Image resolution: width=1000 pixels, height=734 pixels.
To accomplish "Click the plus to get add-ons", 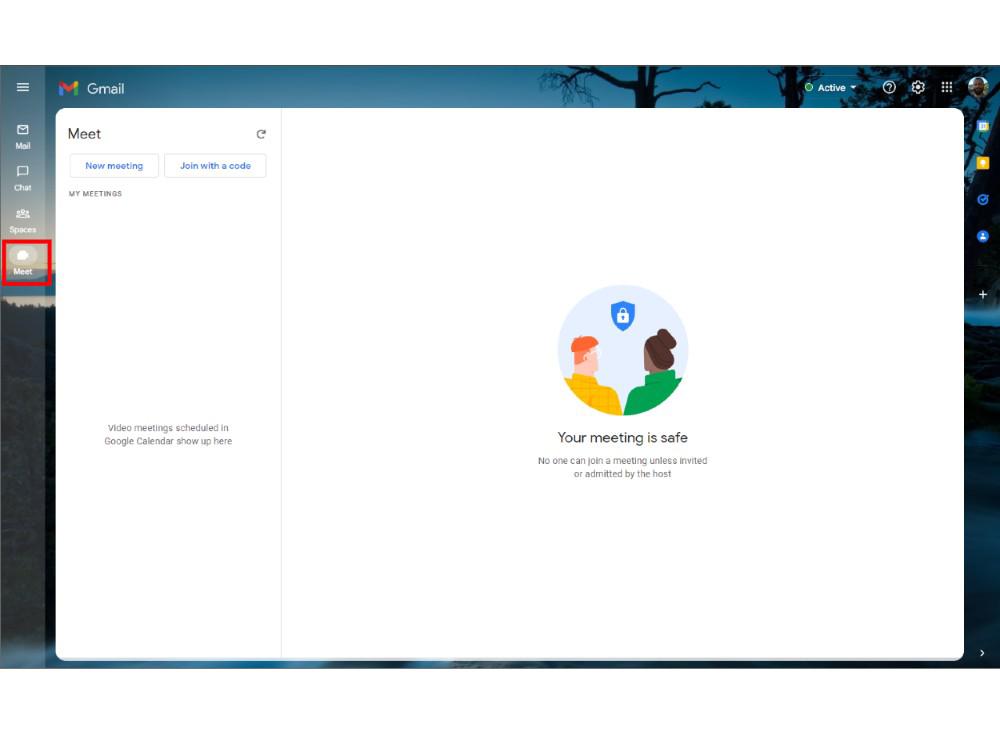I will click(x=983, y=295).
